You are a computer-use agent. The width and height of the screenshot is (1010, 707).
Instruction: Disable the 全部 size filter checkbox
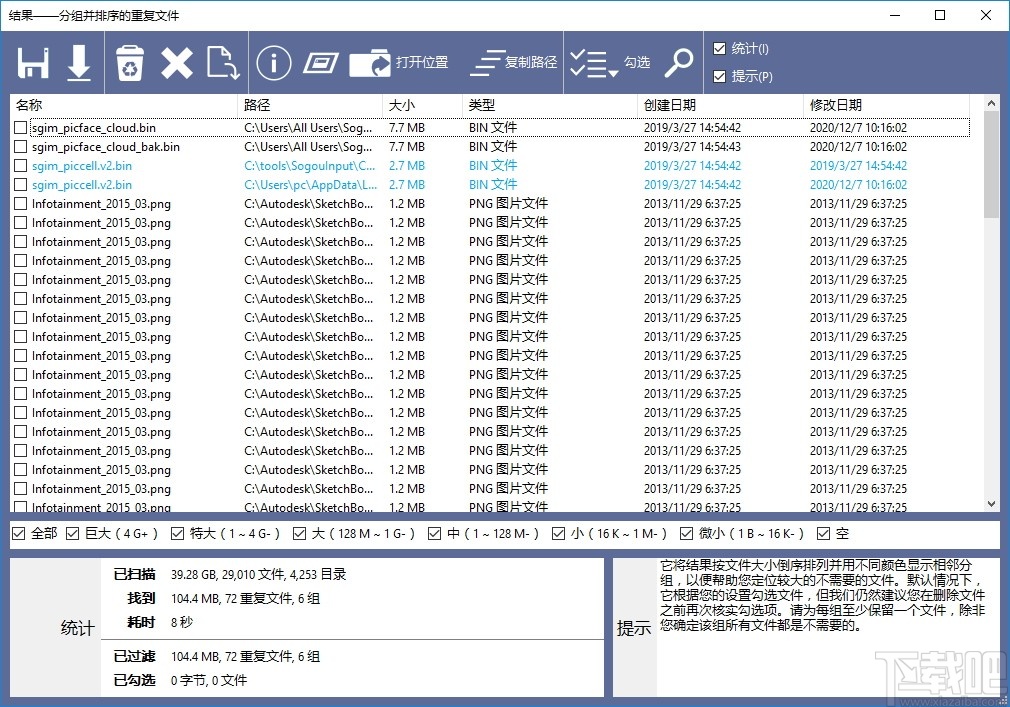coord(18,534)
